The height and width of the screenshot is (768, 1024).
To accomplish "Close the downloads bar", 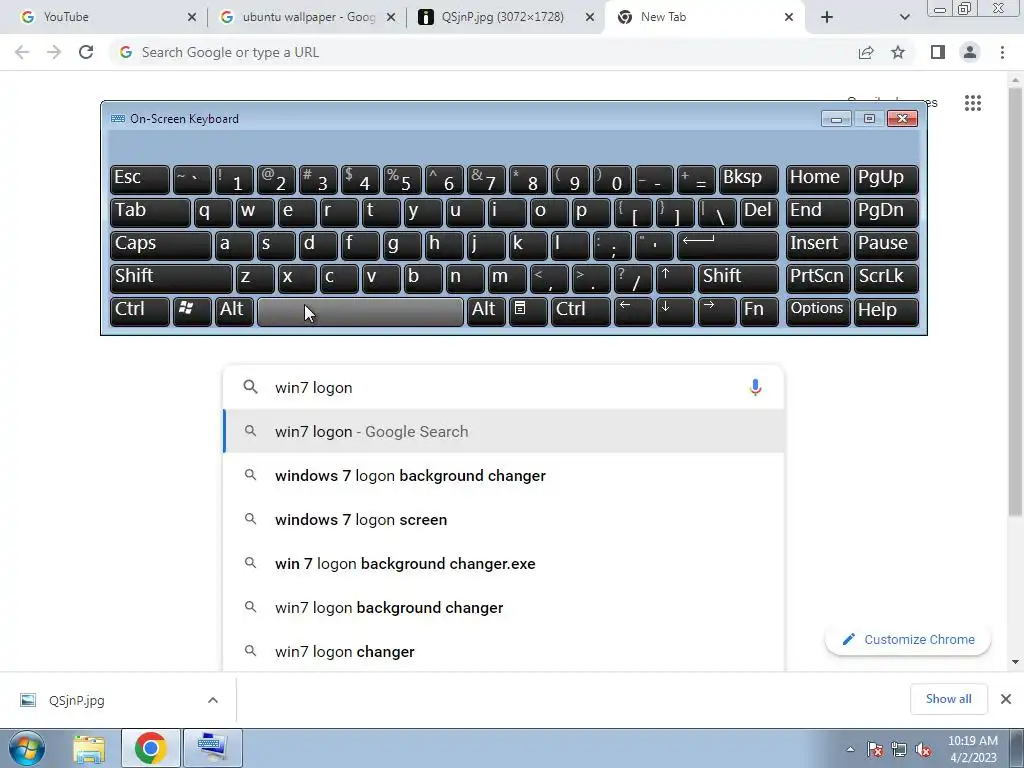I will [1006, 699].
